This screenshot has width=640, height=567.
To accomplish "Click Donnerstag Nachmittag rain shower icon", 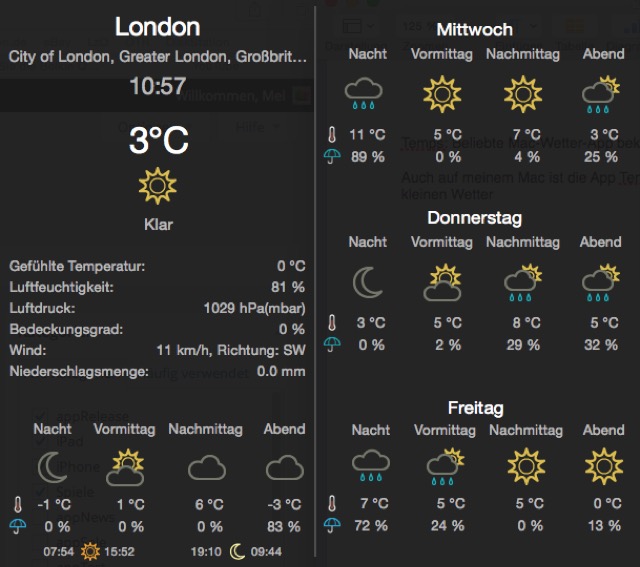I will [522, 283].
